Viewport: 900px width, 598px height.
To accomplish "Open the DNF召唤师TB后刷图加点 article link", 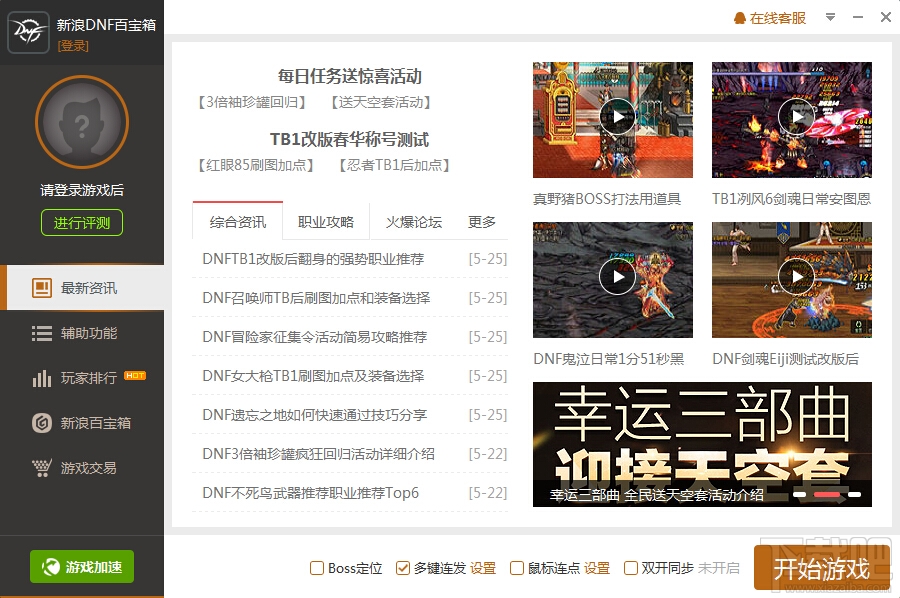I will click(316, 298).
